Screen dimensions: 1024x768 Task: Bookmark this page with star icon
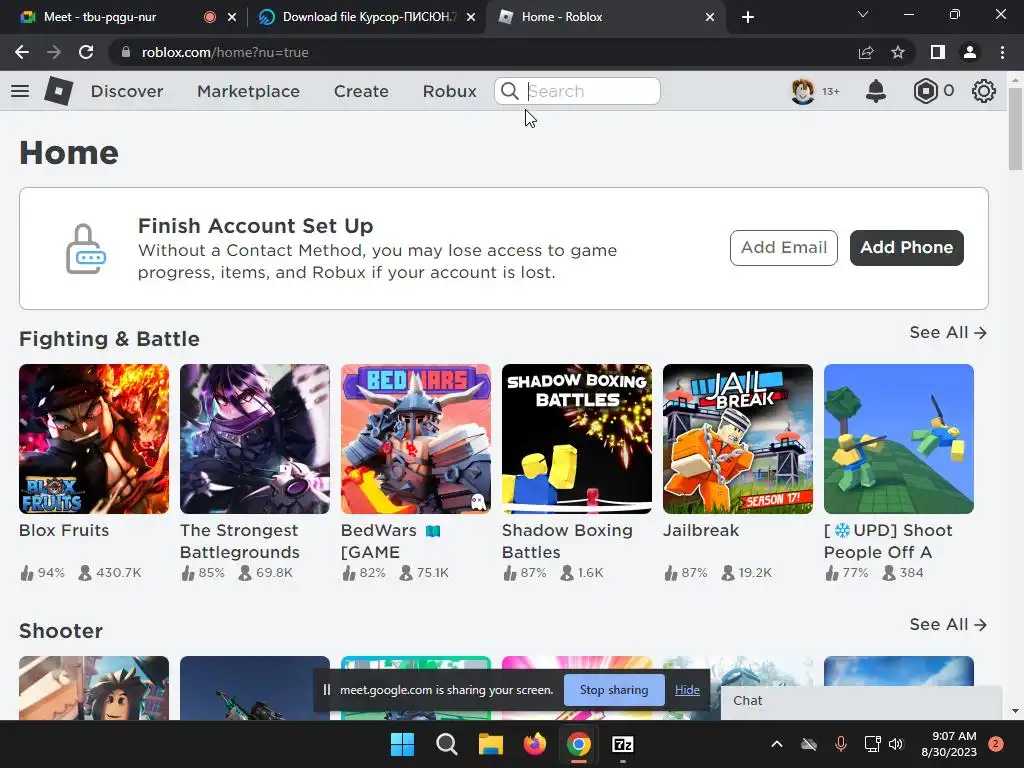coord(898,52)
